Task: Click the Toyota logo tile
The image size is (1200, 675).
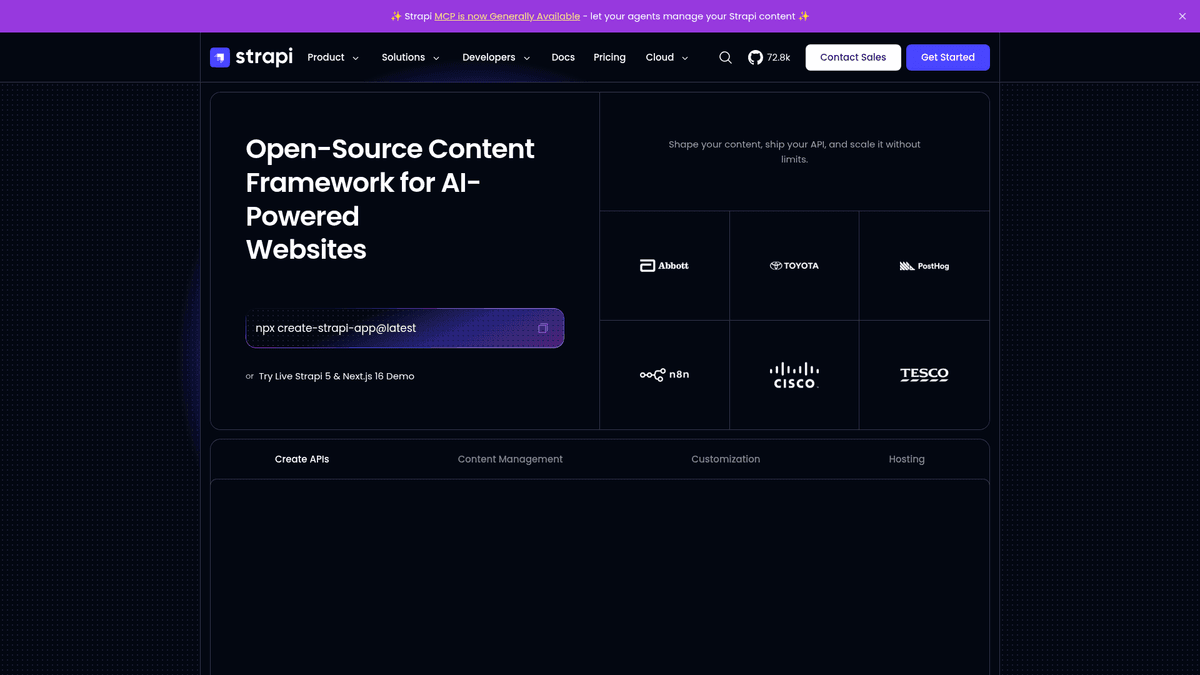Action: 794,266
